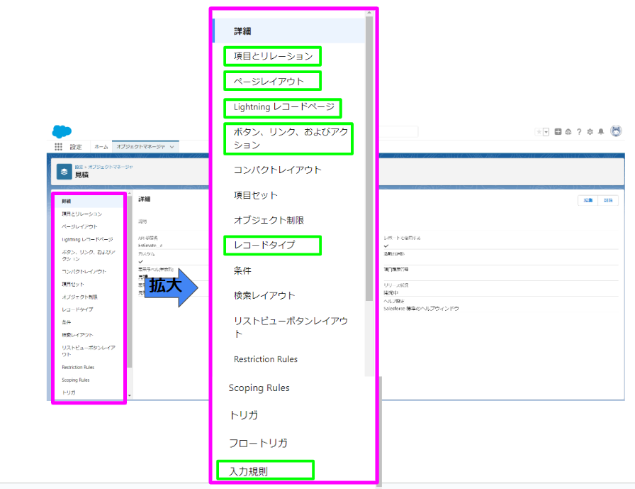The width and height of the screenshot is (635, 489).
Task: Switch to the ホーム tab
Action: 101,147
